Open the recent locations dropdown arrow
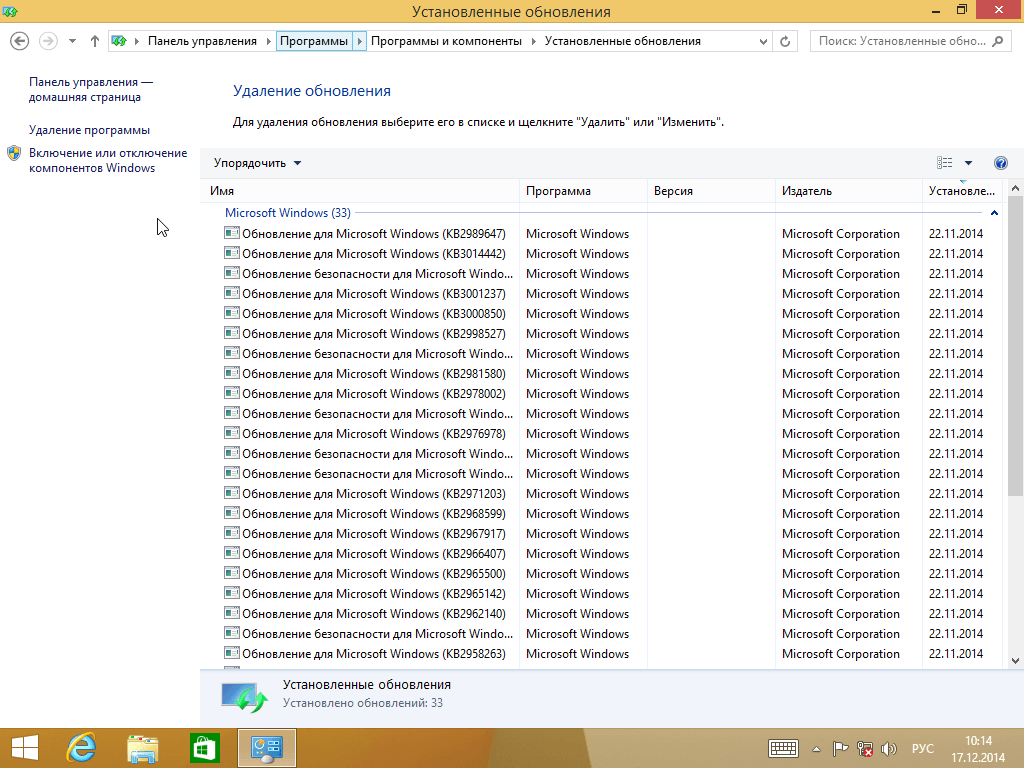The height and width of the screenshot is (768, 1024). coord(72,41)
